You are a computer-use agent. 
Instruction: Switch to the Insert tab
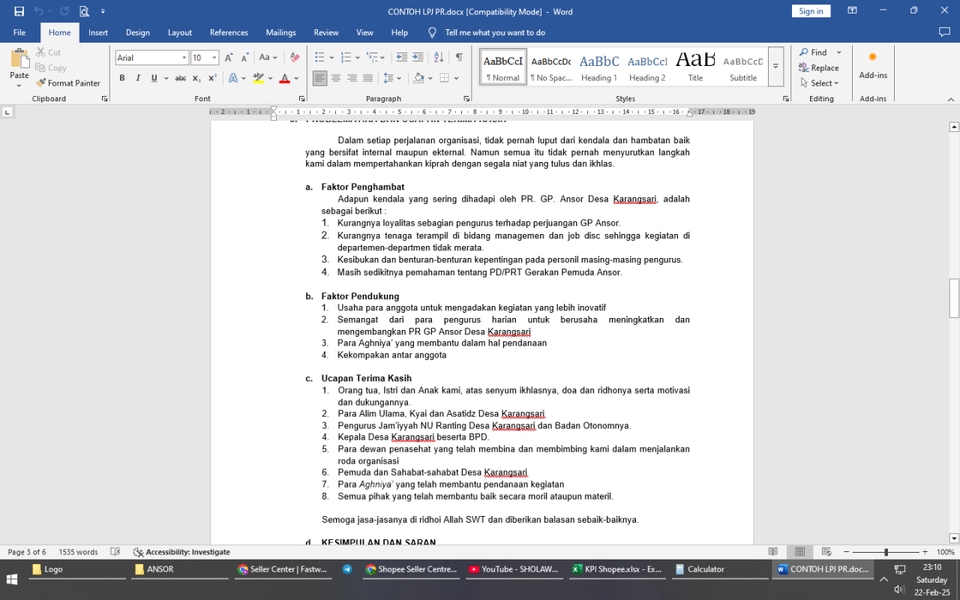pos(98,32)
